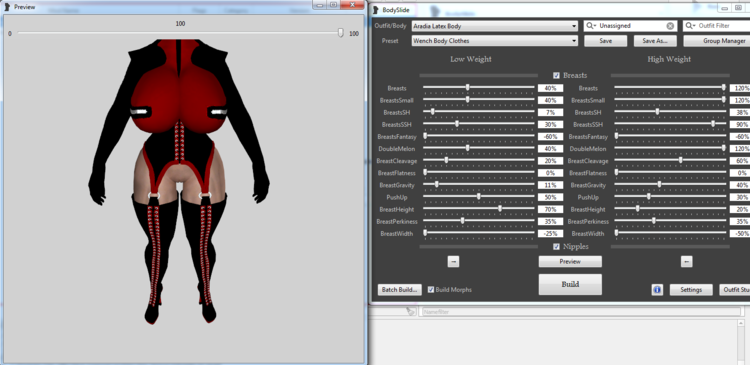Click the Namefilter input field

[x=580, y=312]
